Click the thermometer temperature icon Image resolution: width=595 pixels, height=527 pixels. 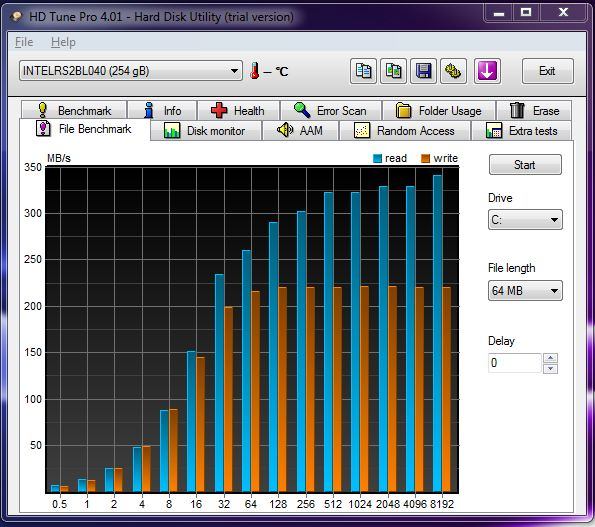(255, 71)
